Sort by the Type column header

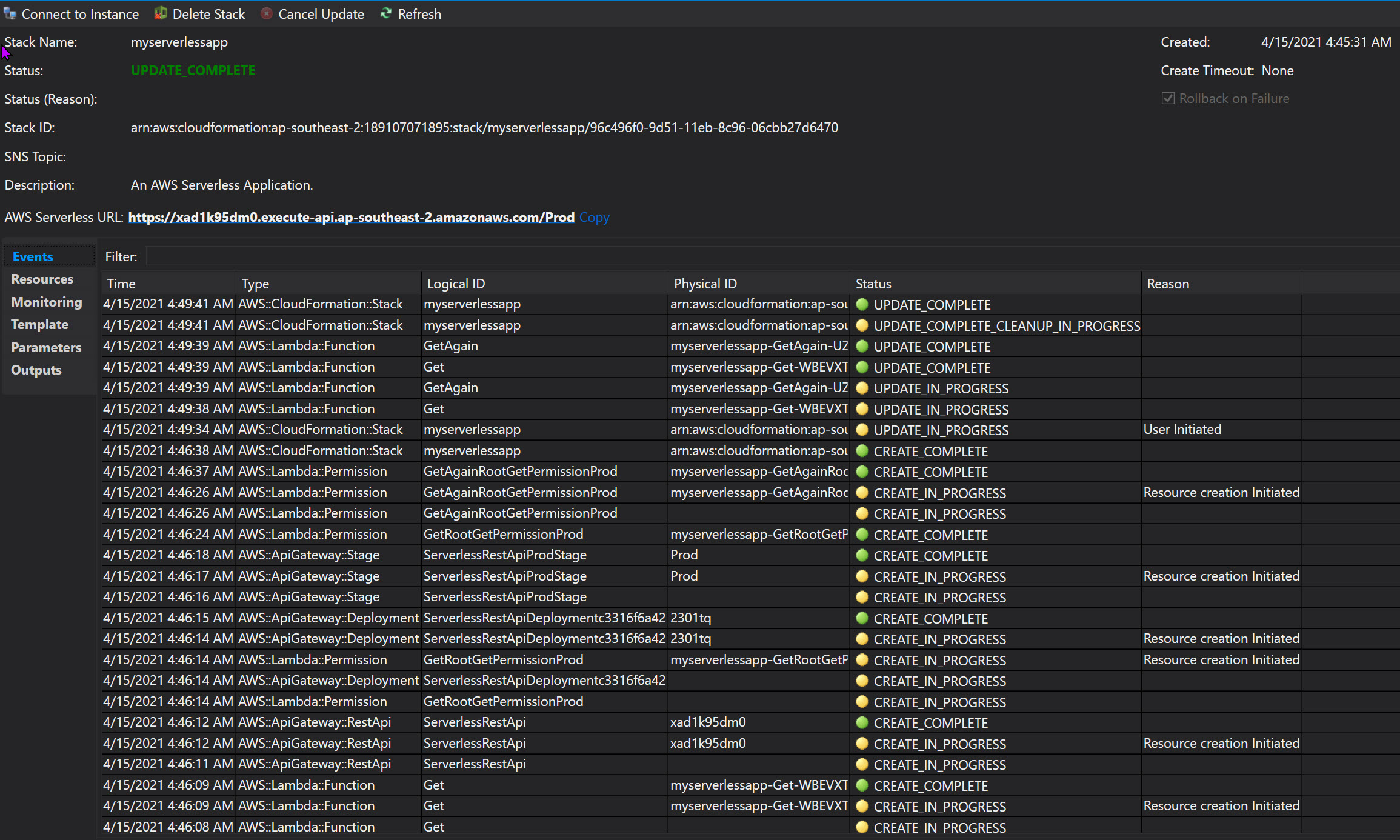click(329, 284)
